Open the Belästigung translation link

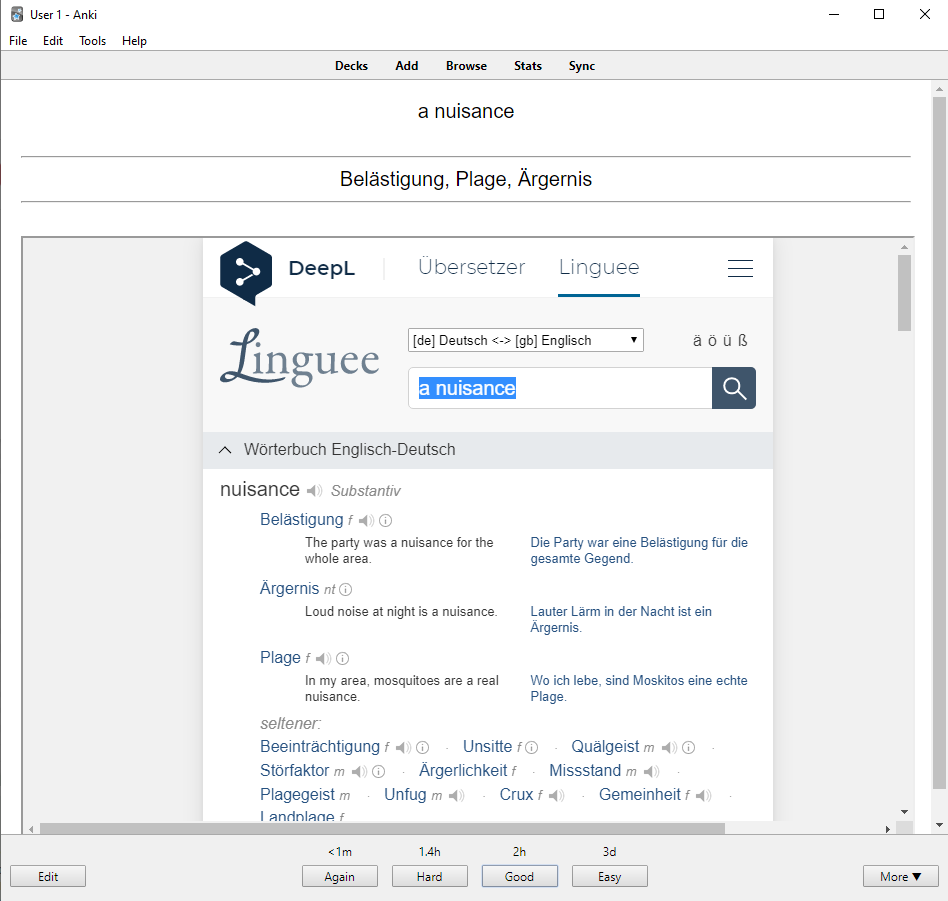[x=302, y=519]
